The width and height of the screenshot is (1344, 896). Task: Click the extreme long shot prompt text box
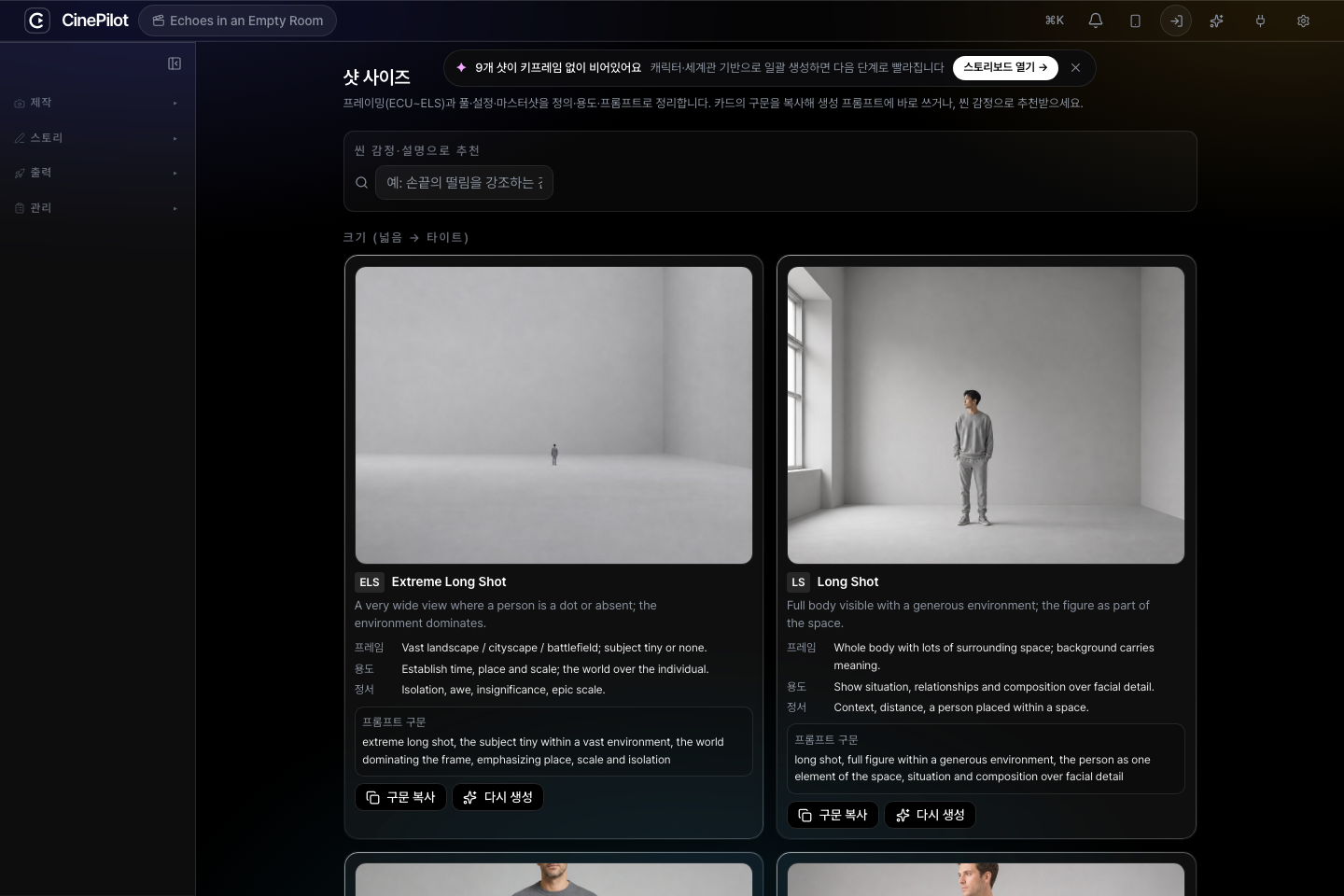click(x=553, y=741)
